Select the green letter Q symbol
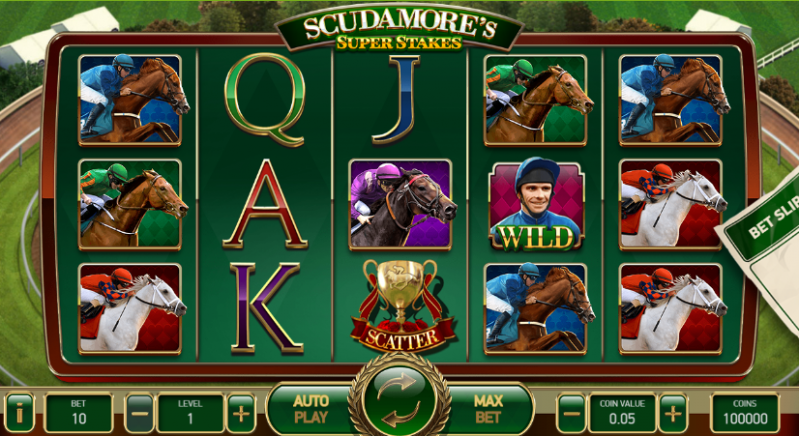Screen dimensions: 799x436 pyautogui.click(x=265, y=99)
